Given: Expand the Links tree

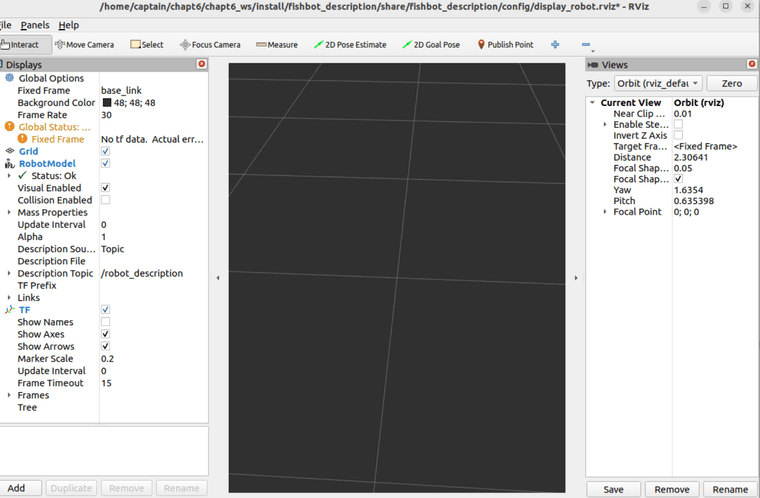Looking at the screenshot, I should [x=9, y=297].
